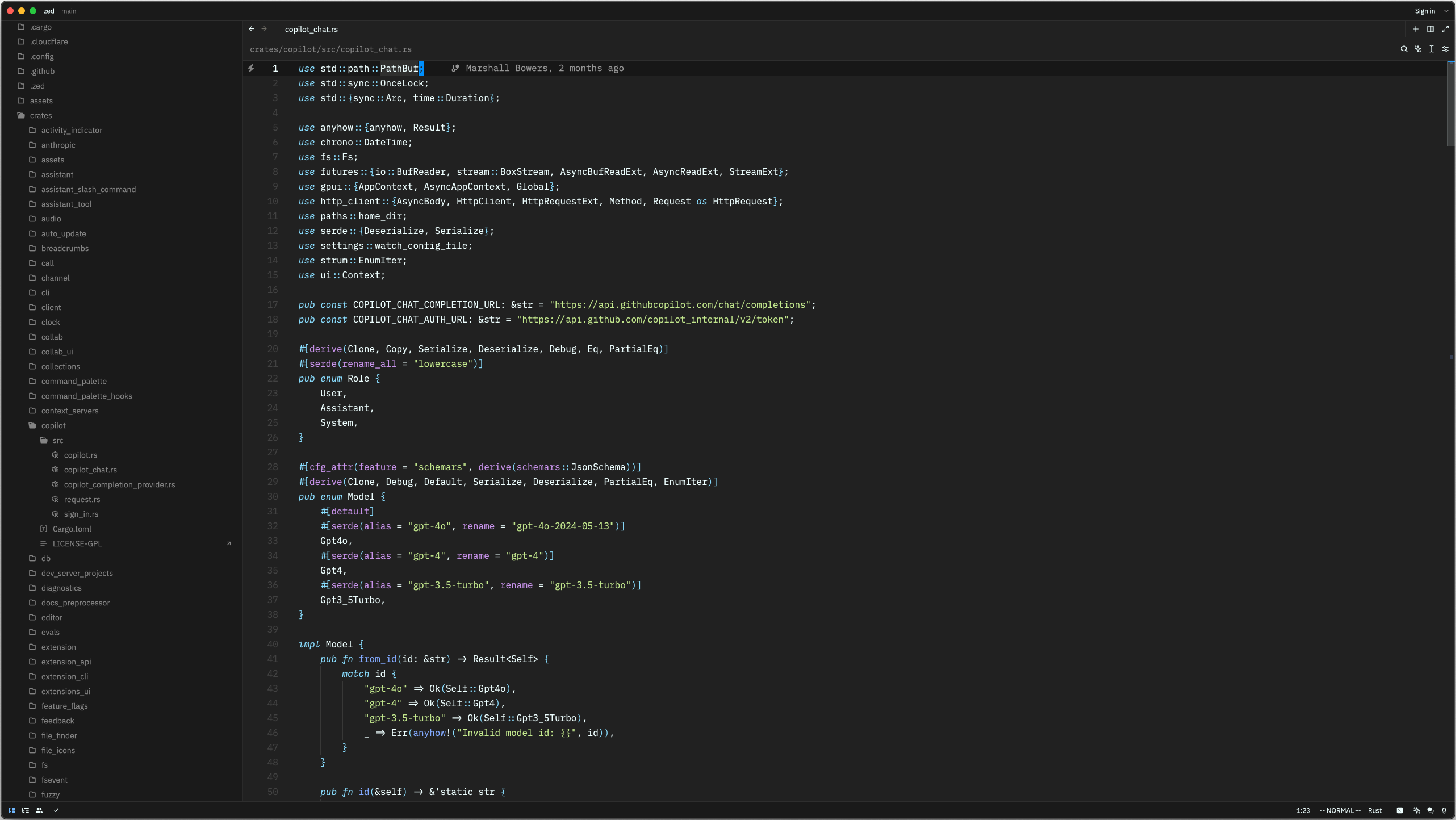Screen dimensions: 1456x820
Task: Open the Sign in dropdown chevron
Action: pyautogui.click(x=1446, y=11)
